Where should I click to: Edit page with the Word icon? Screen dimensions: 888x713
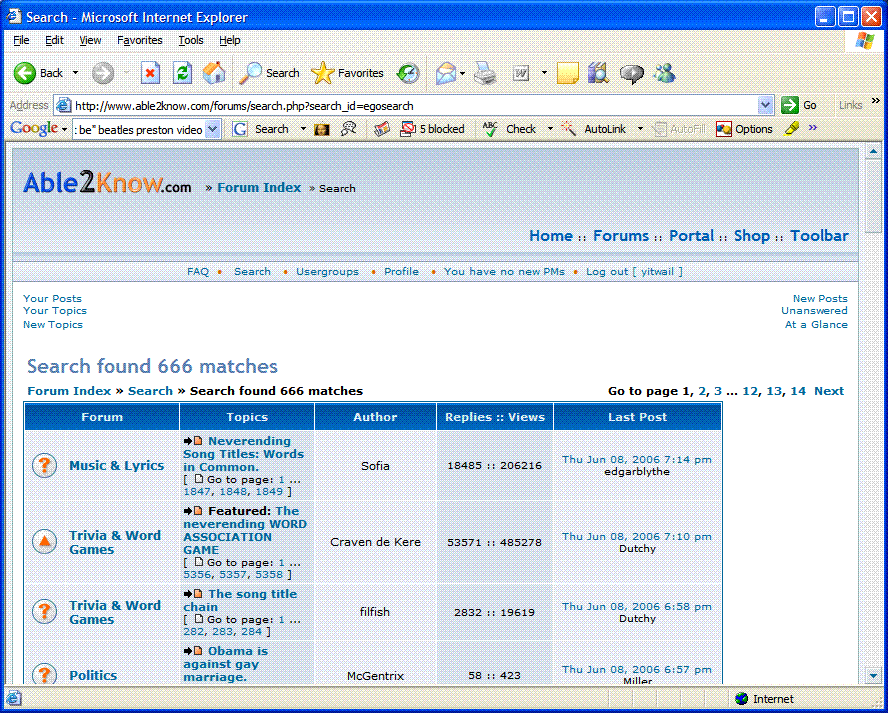click(520, 73)
